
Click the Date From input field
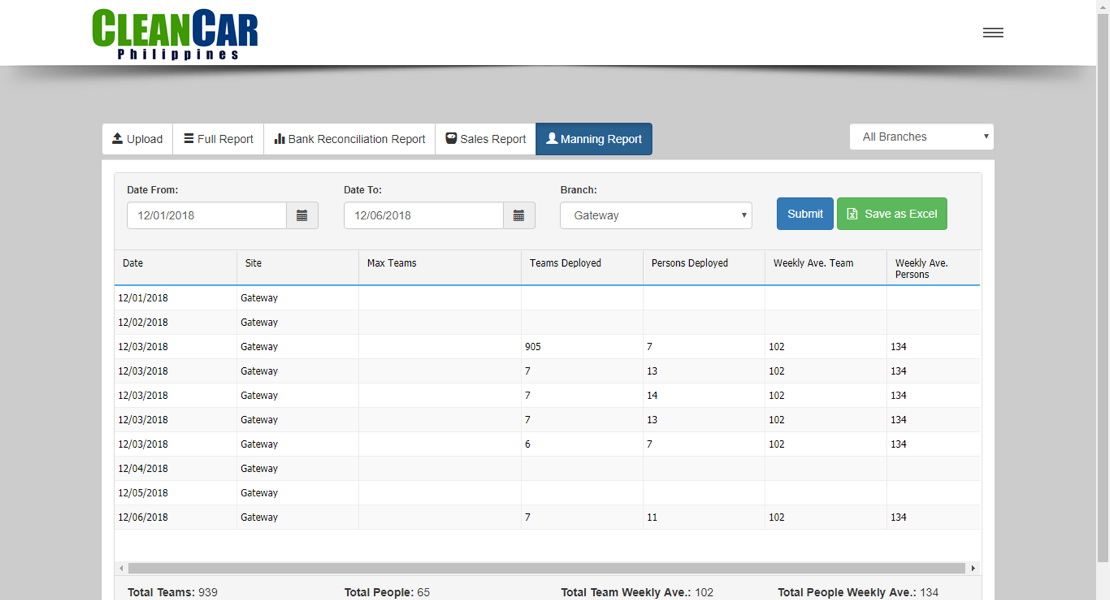point(205,214)
